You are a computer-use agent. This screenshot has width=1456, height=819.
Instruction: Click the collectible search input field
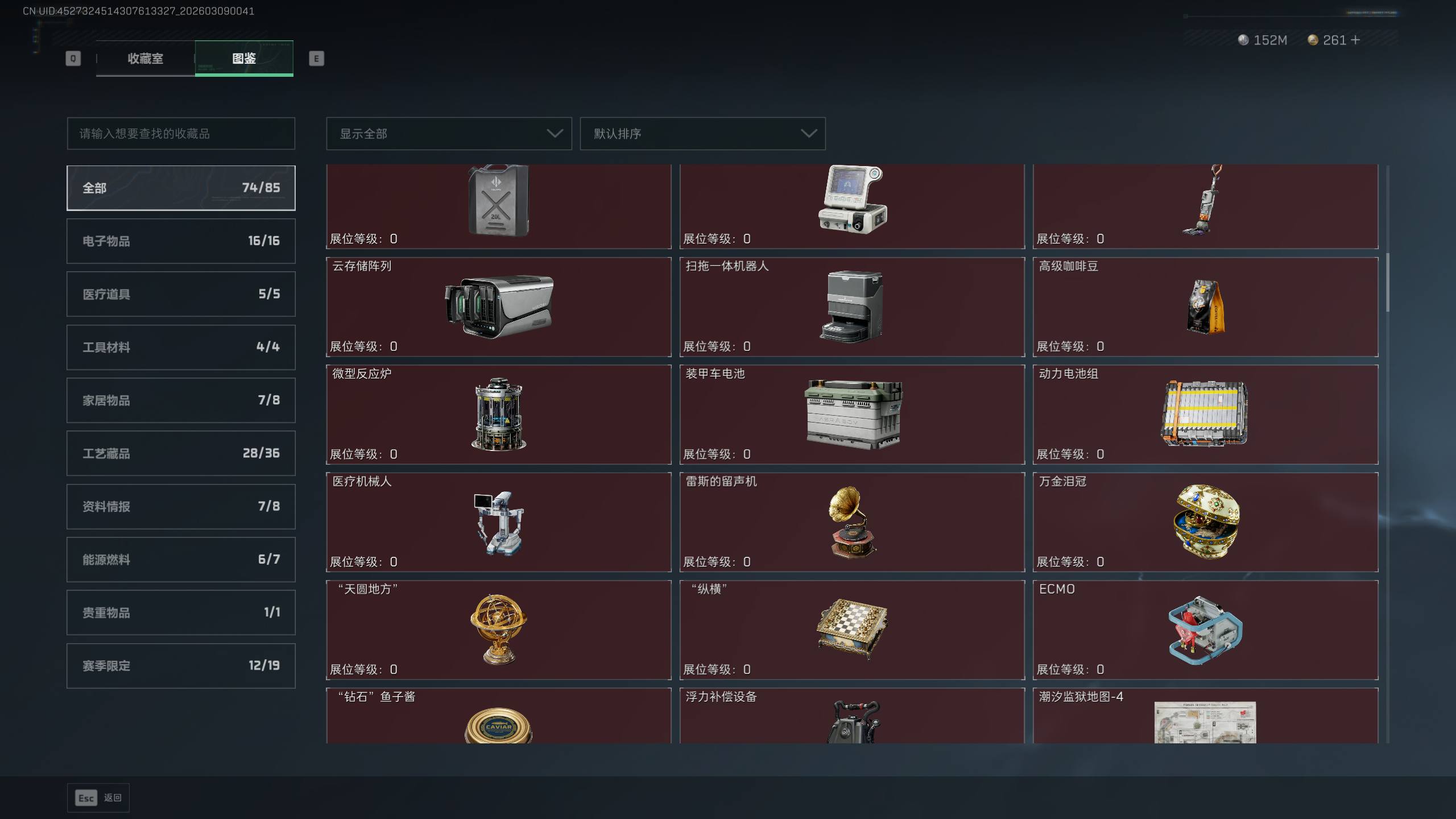181,134
